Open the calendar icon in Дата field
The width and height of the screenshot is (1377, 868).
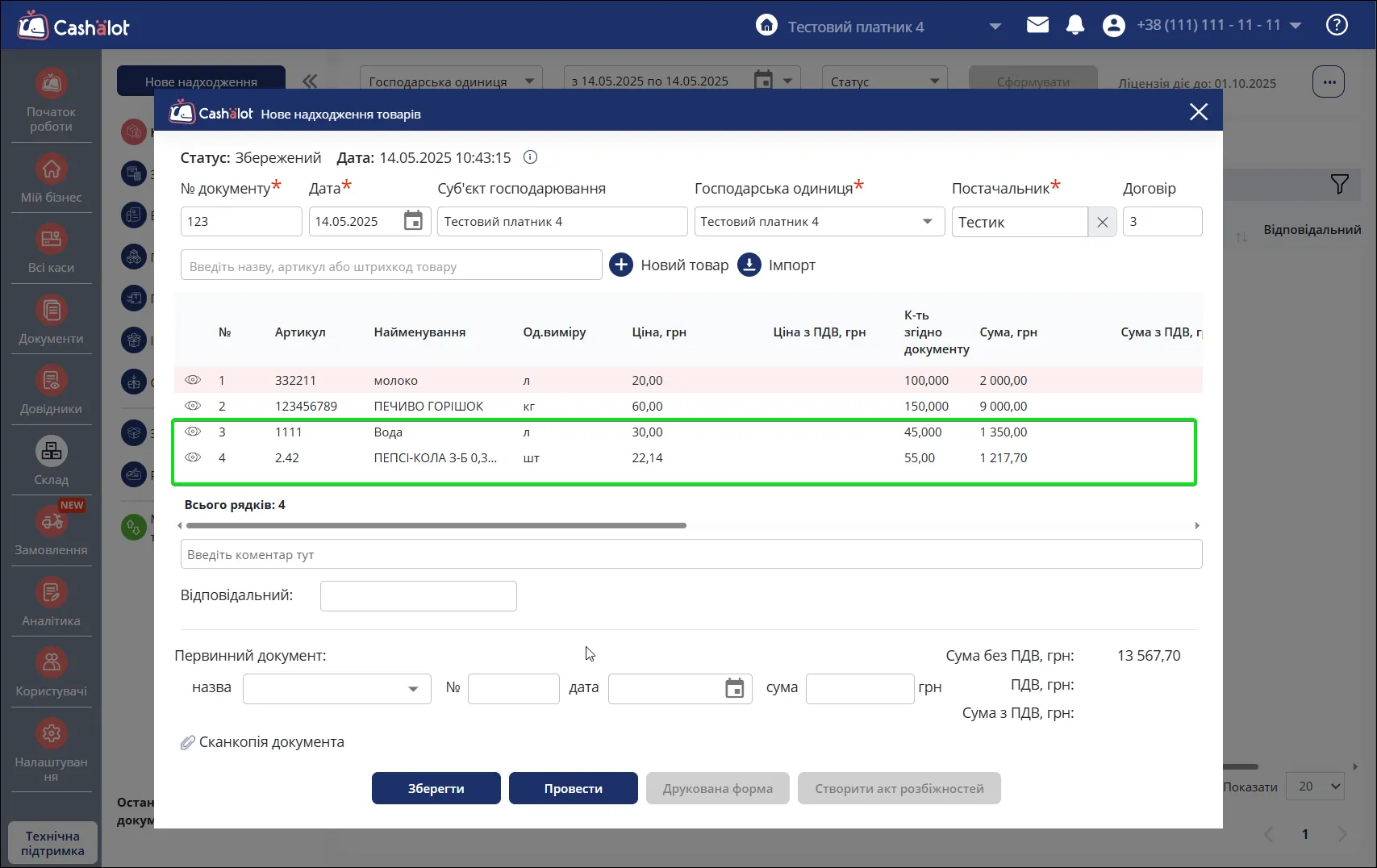pos(413,221)
